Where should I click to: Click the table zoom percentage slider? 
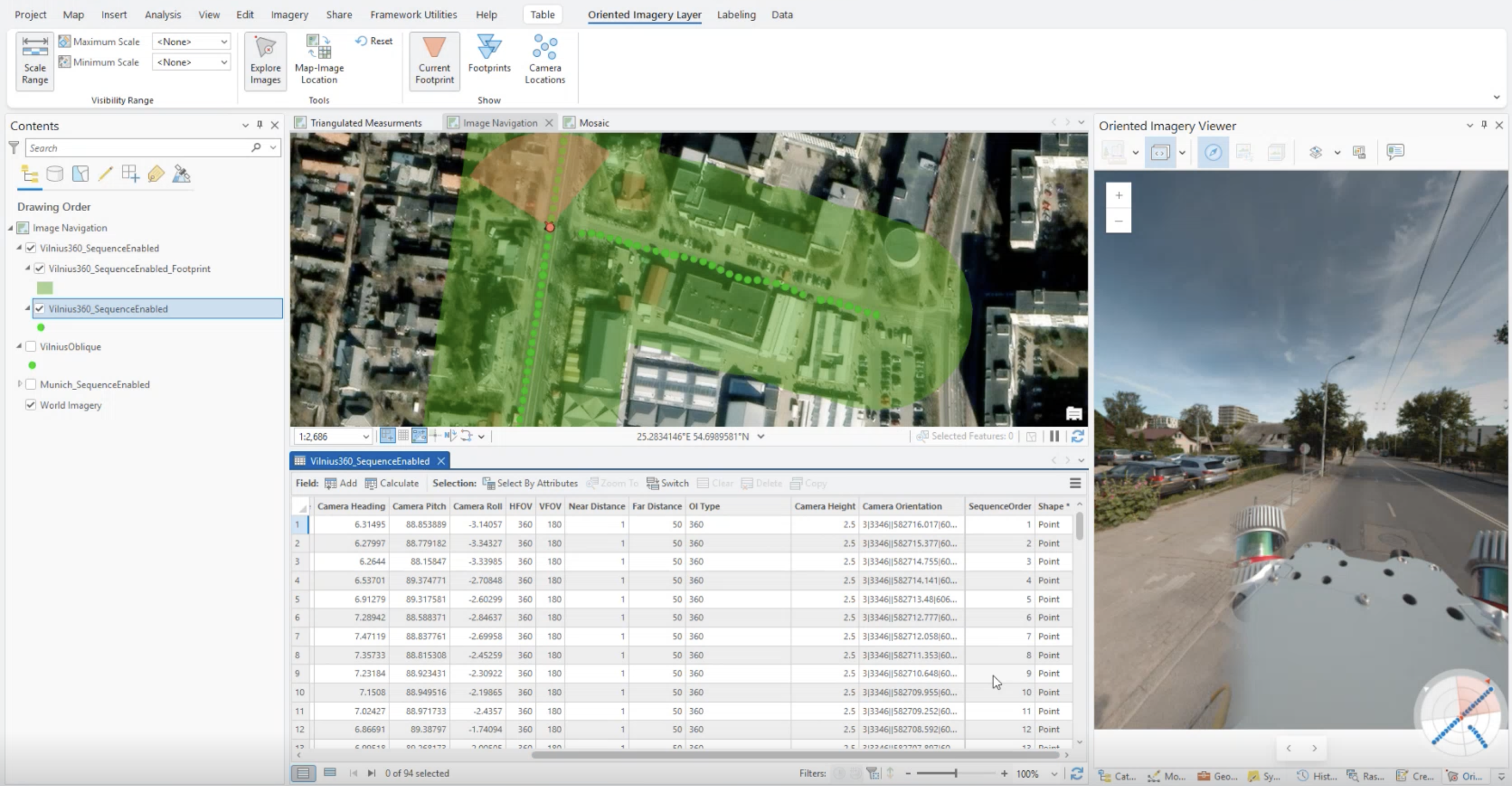[956, 773]
